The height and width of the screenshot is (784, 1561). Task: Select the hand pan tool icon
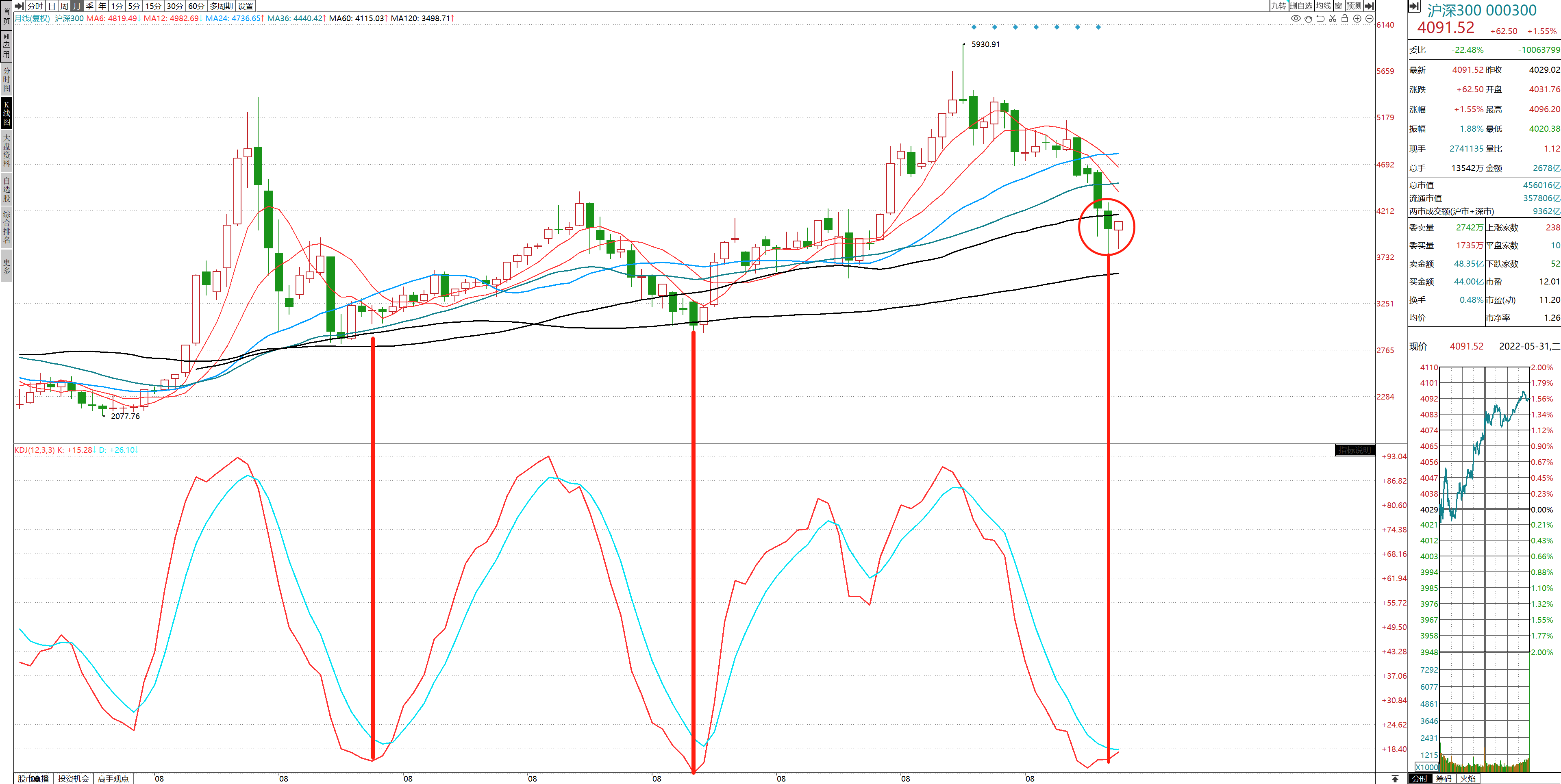(x=1308, y=19)
